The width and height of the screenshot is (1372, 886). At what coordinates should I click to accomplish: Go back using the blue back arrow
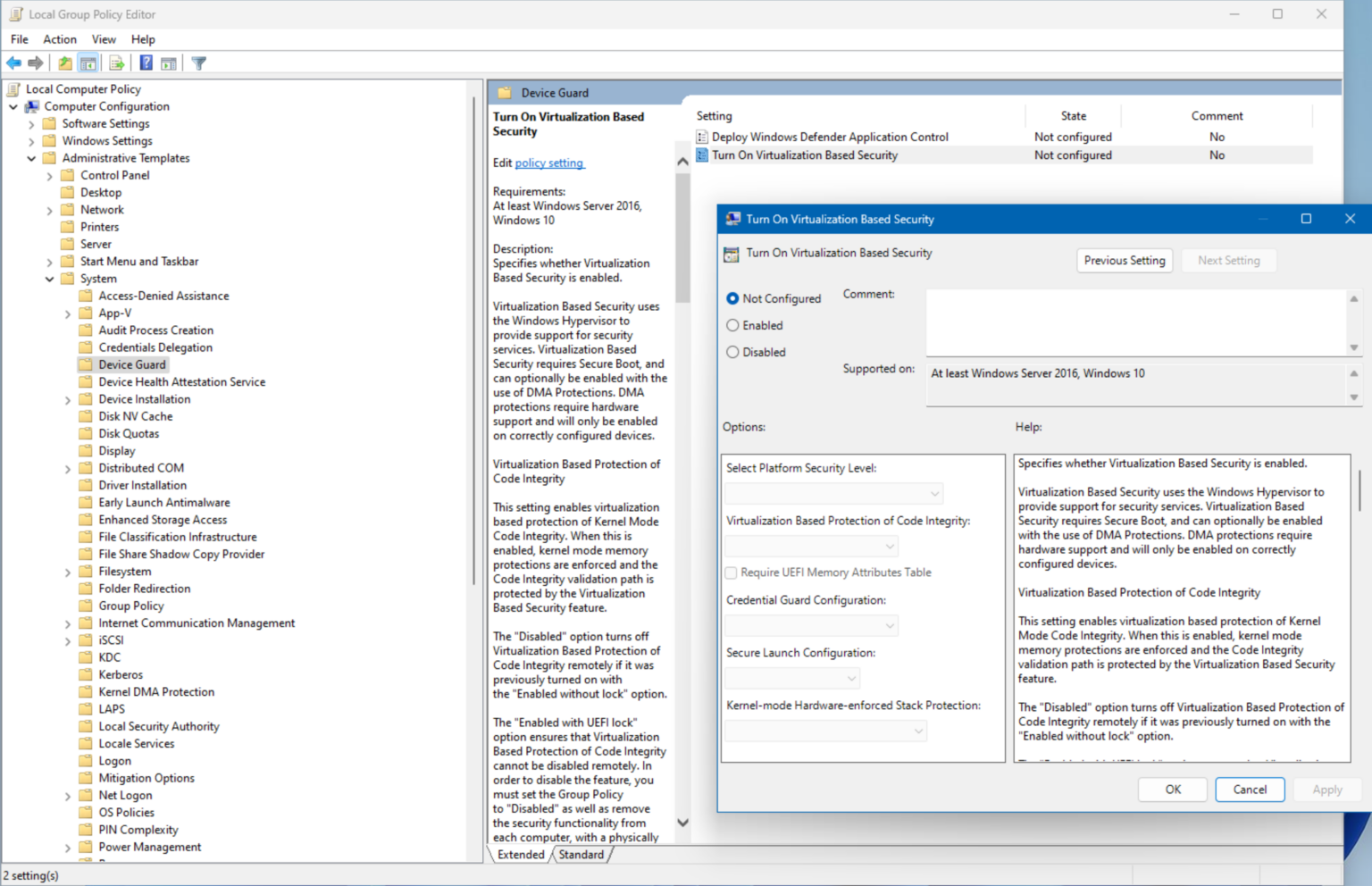(x=13, y=63)
